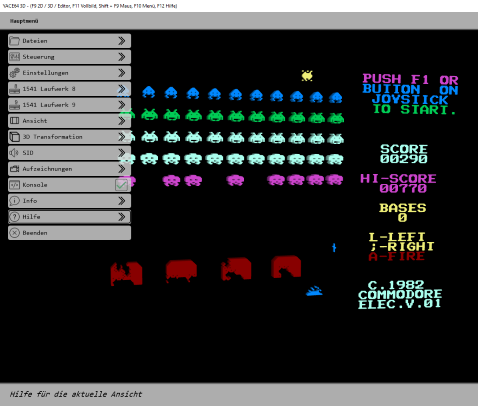Click the SCORE 00290 display

[x=404, y=154]
